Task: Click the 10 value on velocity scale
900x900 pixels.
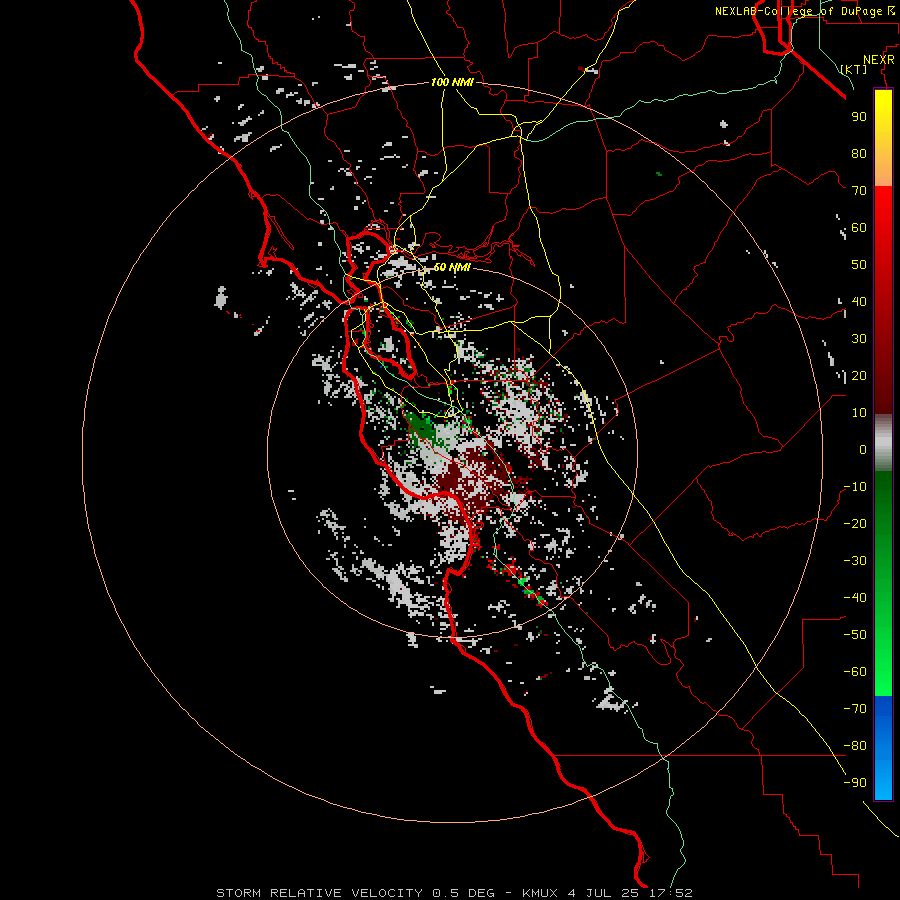Action: point(859,413)
